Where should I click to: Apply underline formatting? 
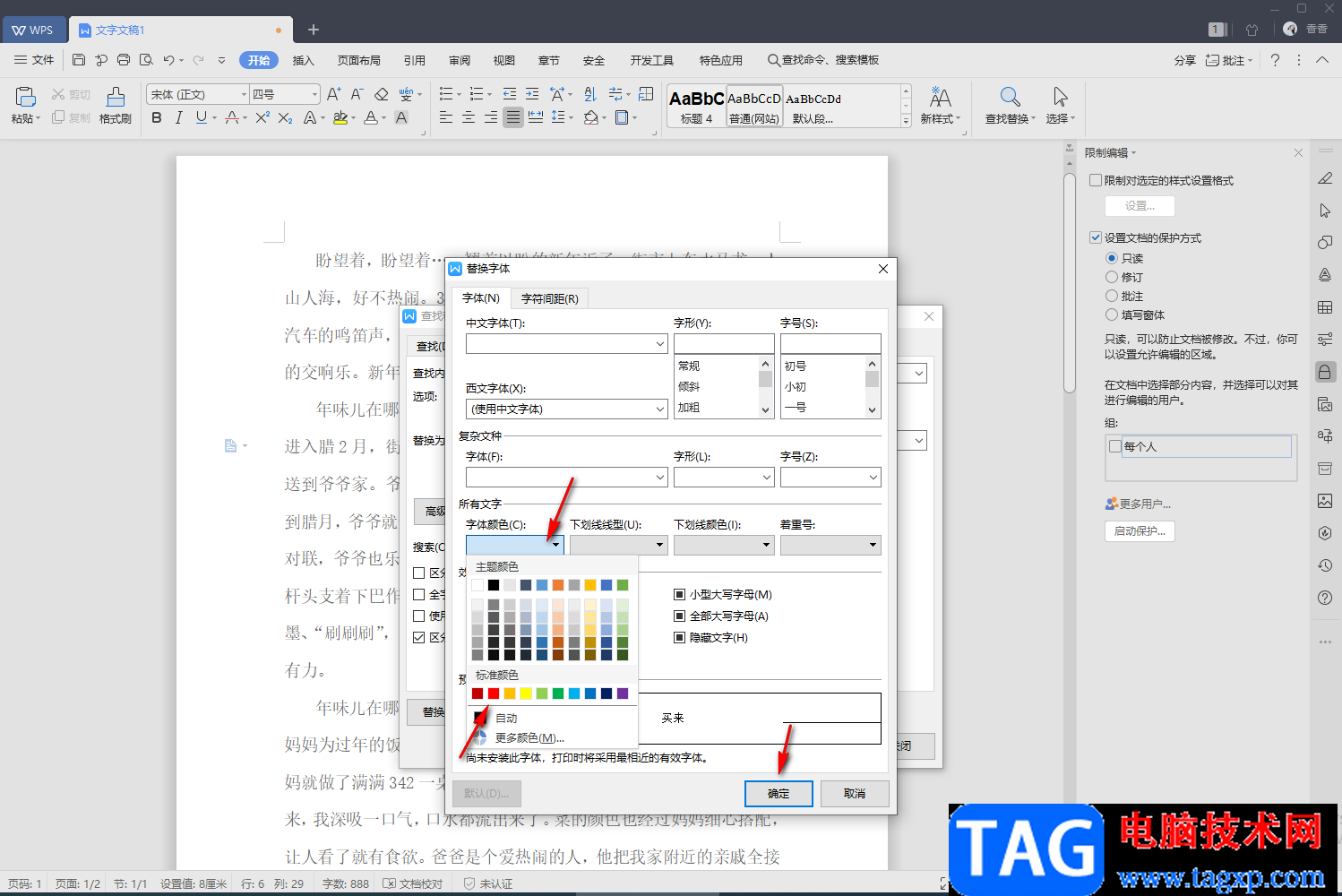pyautogui.click(x=201, y=117)
